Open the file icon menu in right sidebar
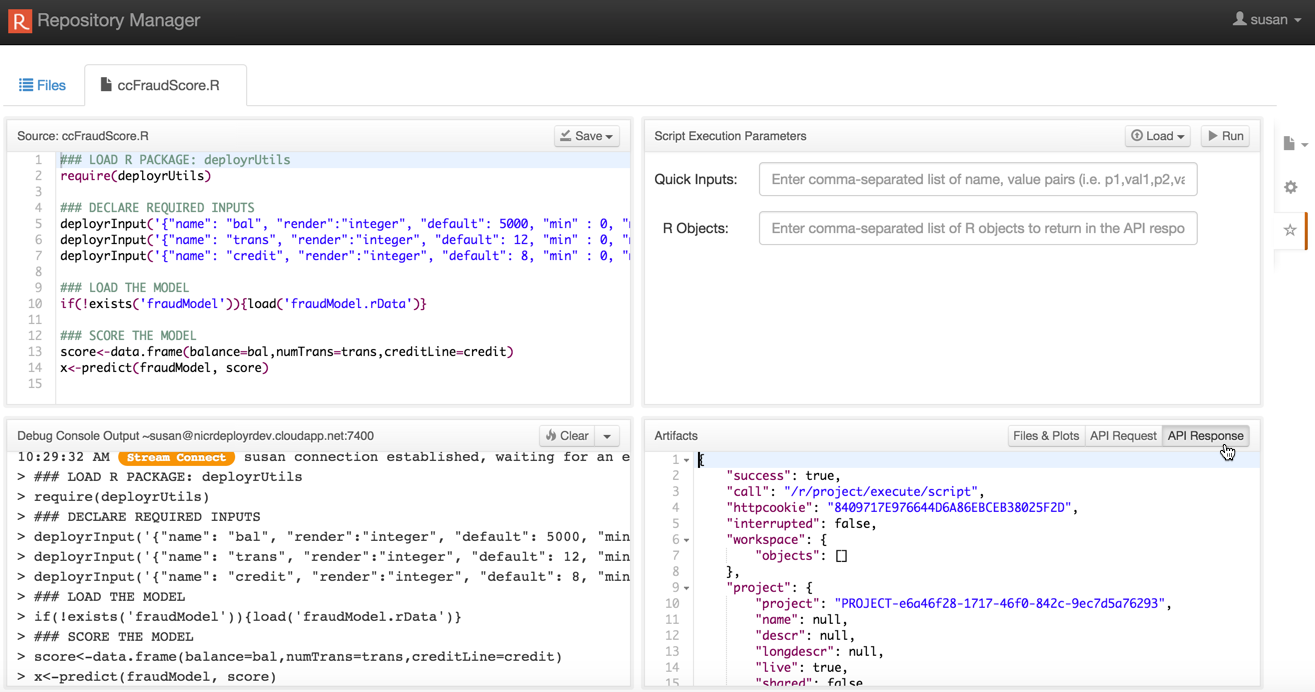Image resolution: width=1315 pixels, height=692 pixels. coord(1293,144)
